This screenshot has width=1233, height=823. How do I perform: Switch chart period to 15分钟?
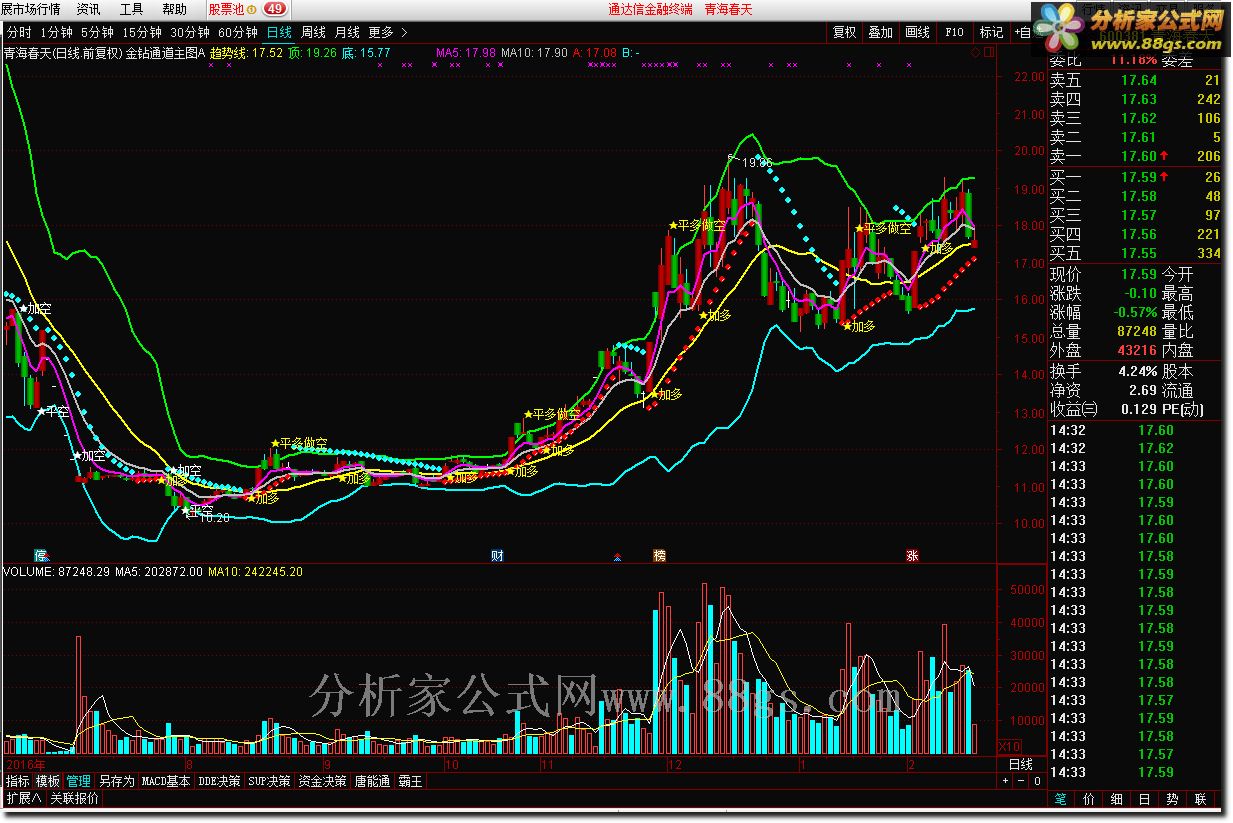141,32
